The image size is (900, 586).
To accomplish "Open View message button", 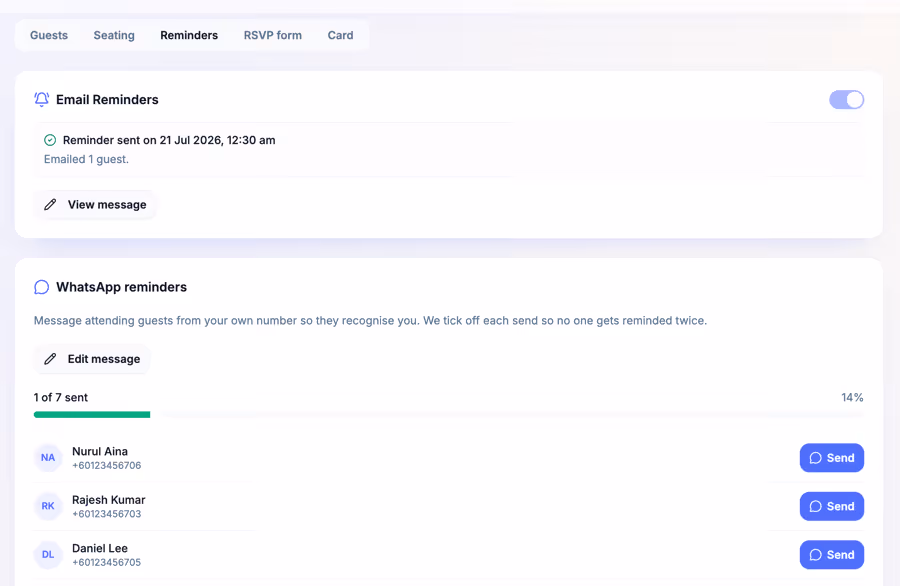I will pyautogui.click(x=95, y=204).
